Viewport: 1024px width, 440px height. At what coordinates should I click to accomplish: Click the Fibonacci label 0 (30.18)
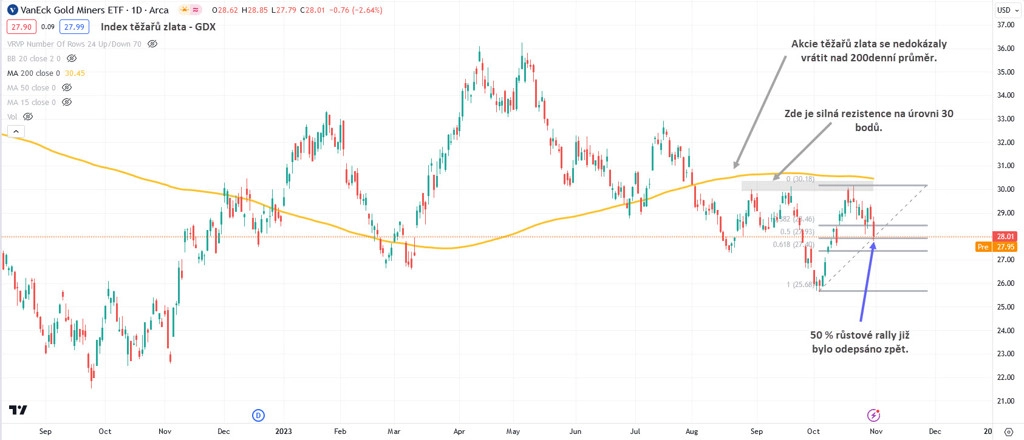[800, 178]
